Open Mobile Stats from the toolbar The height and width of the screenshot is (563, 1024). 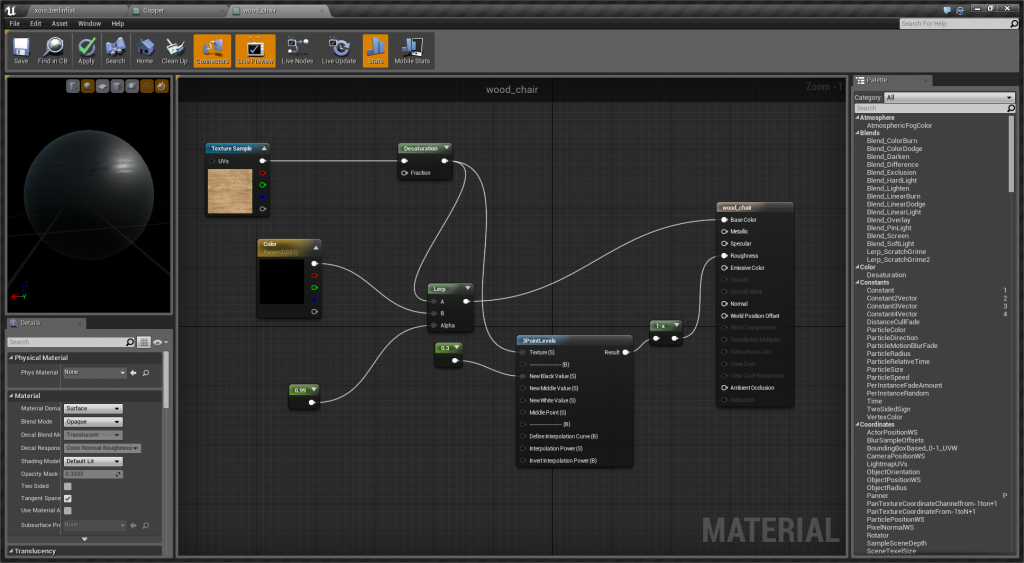[x=412, y=48]
